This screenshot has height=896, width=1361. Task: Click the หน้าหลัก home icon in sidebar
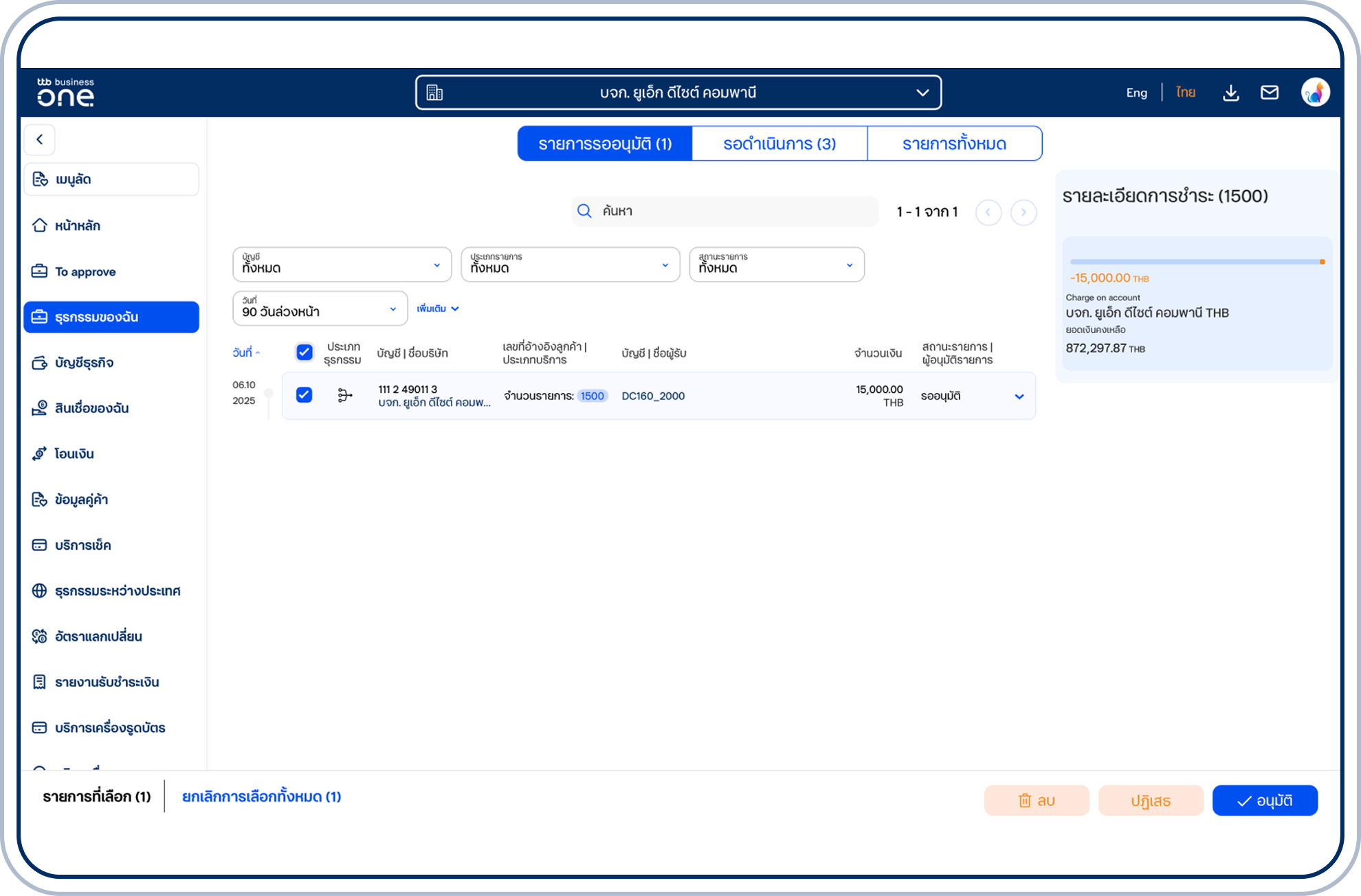tap(40, 225)
